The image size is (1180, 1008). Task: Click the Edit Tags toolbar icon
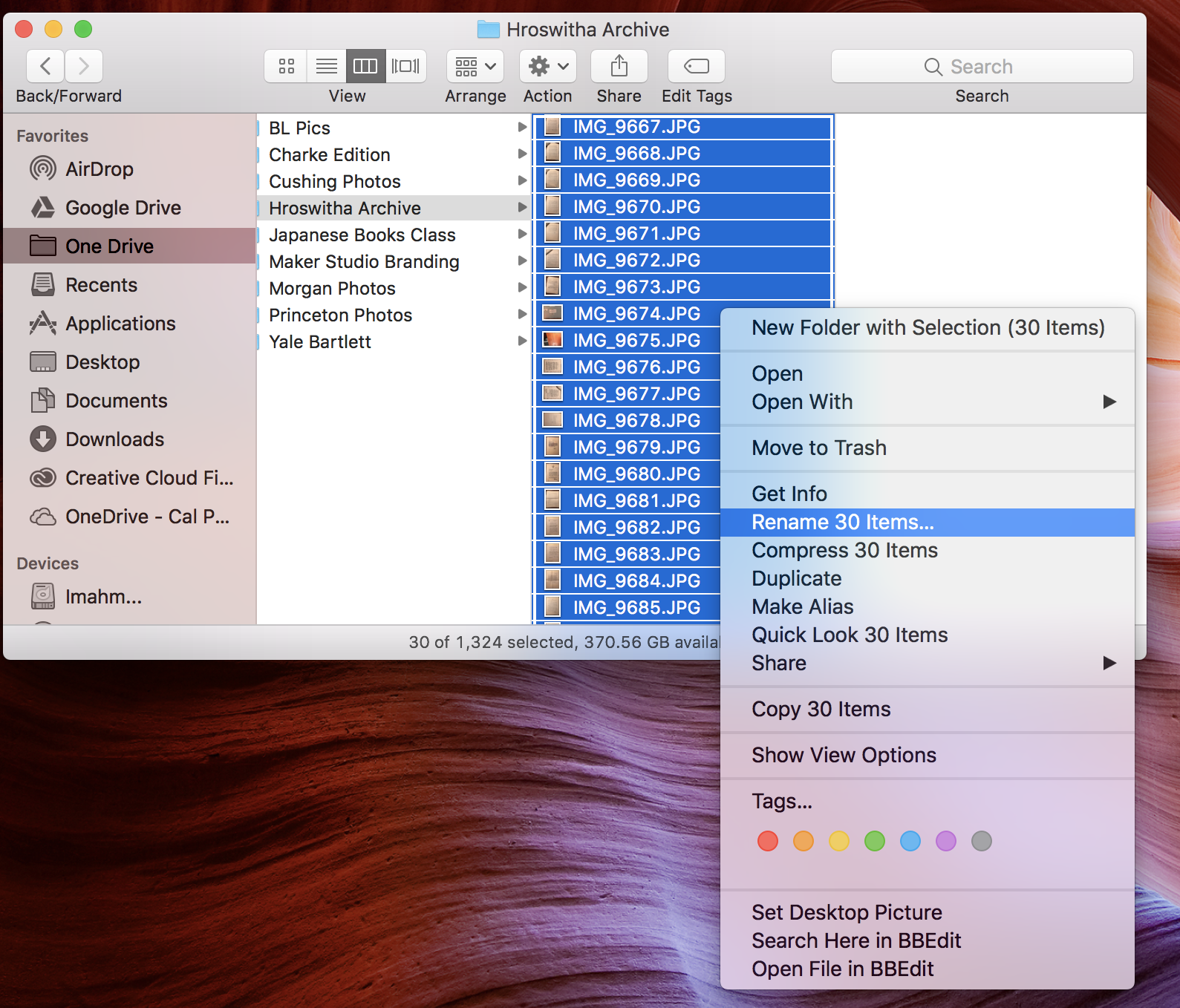[x=697, y=66]
